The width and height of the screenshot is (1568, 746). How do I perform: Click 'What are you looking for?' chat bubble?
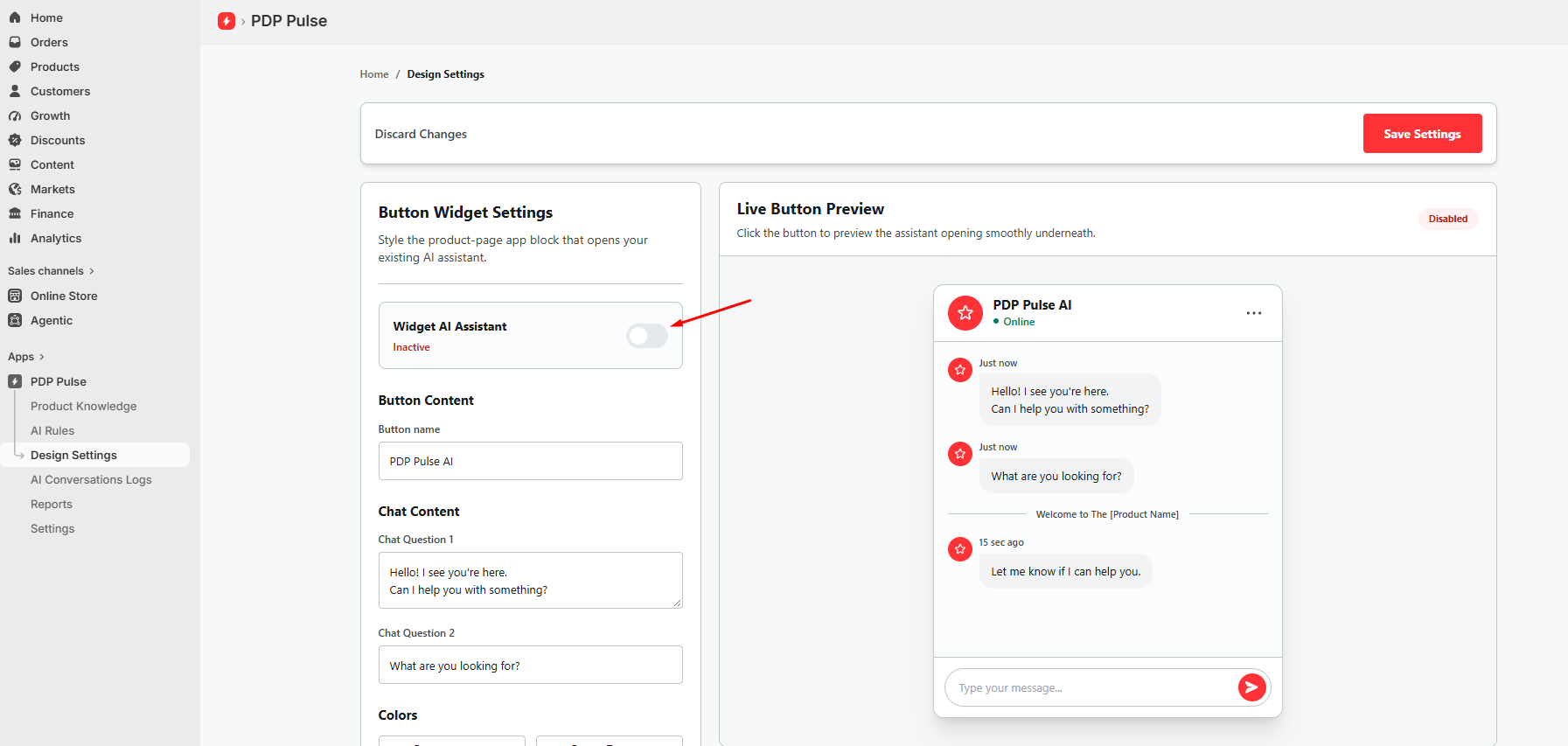1056,476
